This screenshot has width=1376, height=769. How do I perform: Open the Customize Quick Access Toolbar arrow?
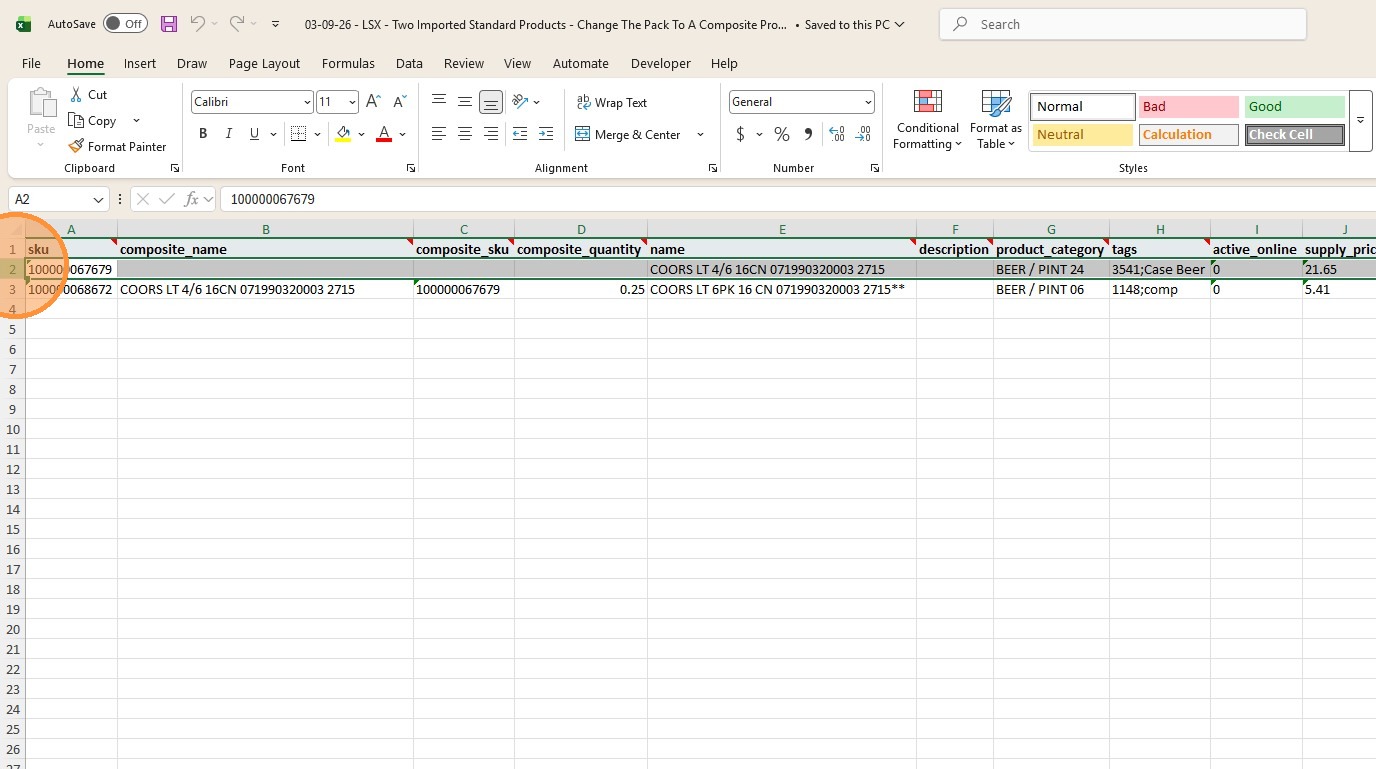coord(275,24)
